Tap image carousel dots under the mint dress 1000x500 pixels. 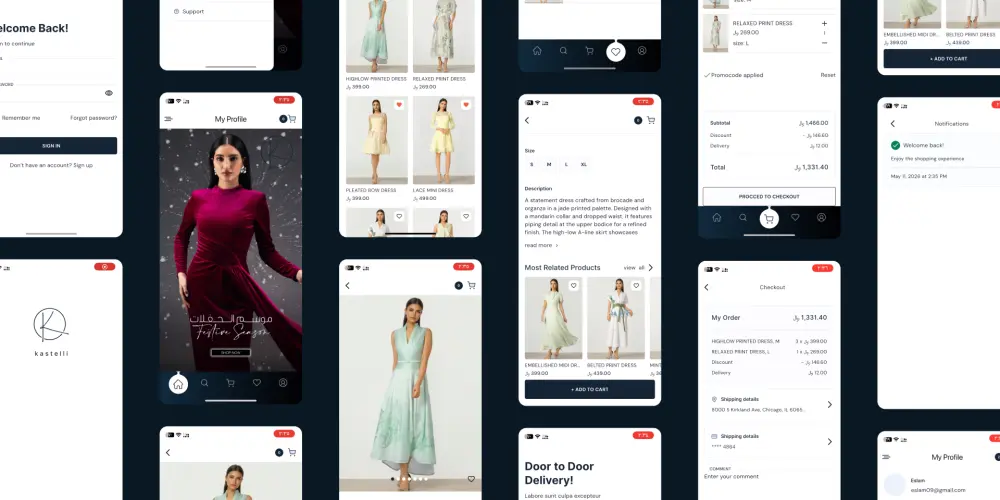tap(409, 478)
